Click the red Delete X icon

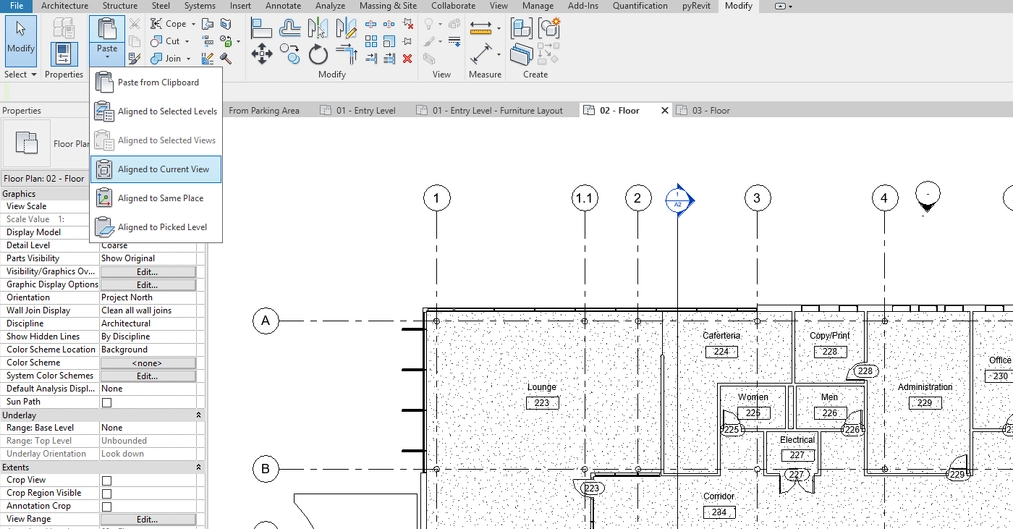coord(408,59)
